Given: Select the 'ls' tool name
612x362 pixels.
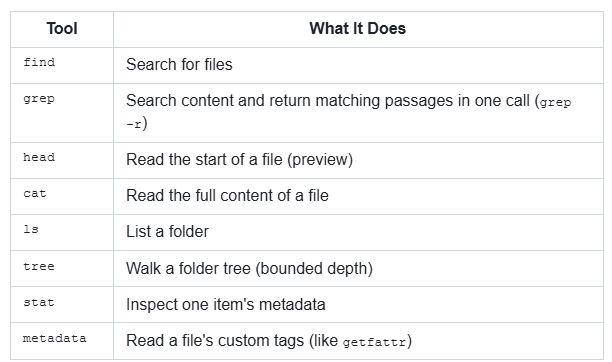Looking at the screenshot, I should tap(31, 229).
